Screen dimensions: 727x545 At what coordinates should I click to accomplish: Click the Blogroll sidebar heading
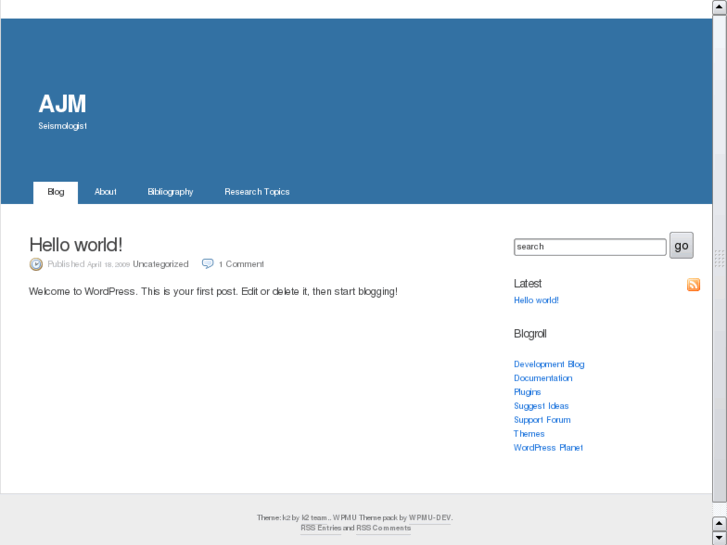[530, 334]
